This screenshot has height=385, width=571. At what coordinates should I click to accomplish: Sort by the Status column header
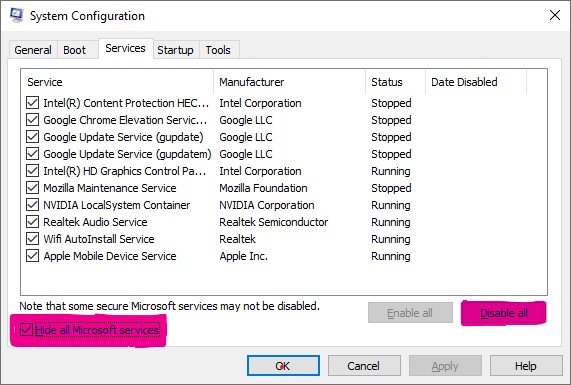(x=395, y=82)
